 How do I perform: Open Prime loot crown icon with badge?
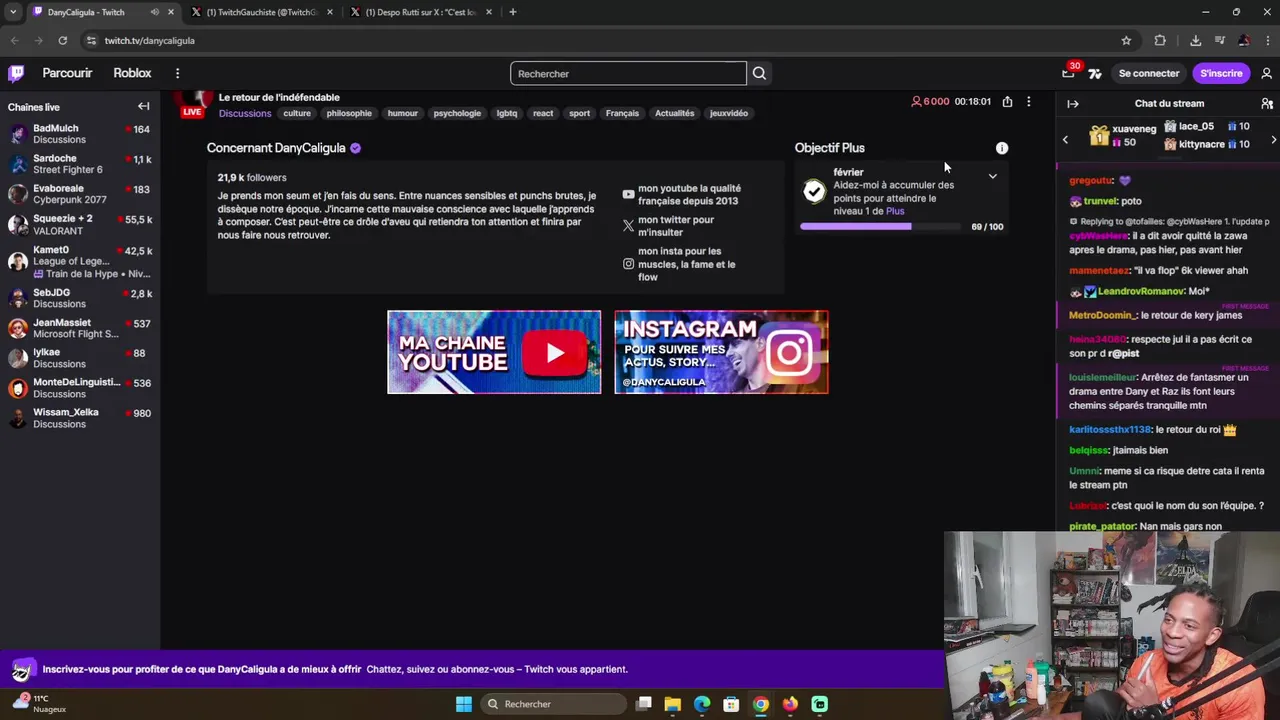(1069, 72)
